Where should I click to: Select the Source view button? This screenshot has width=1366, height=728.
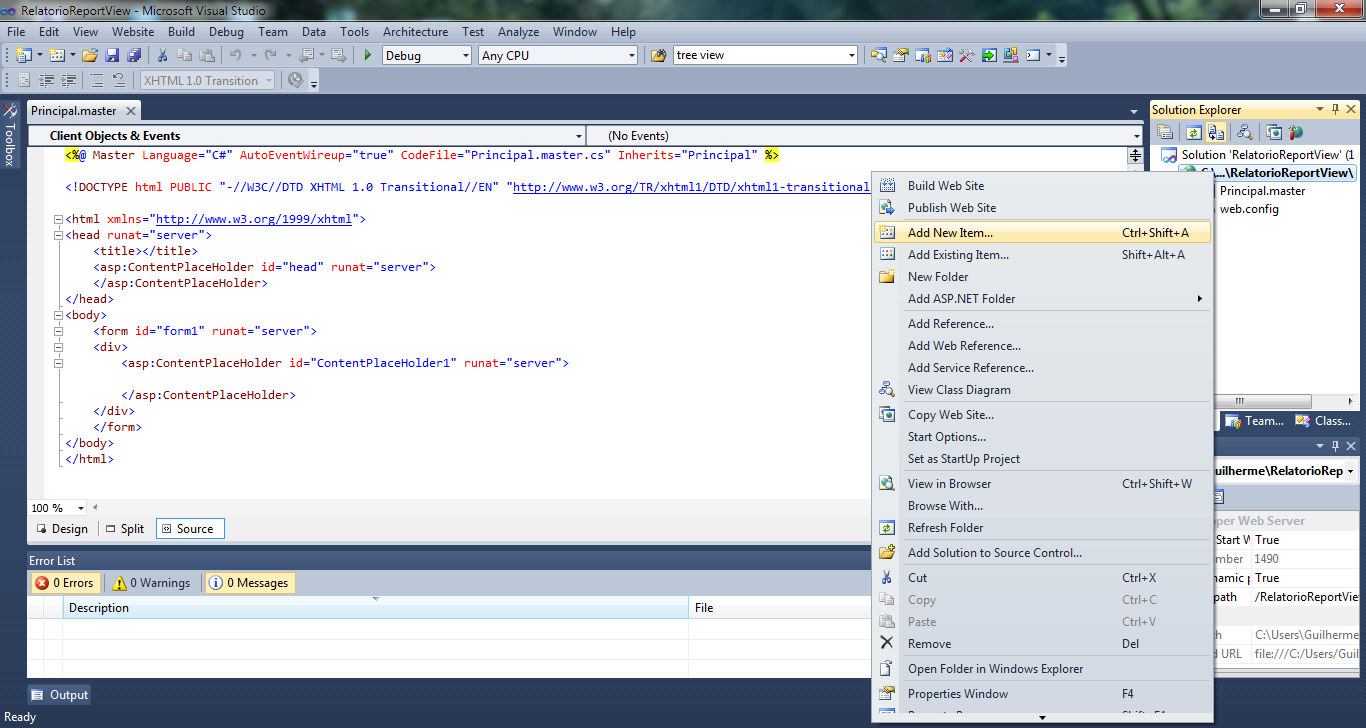point(190,529)
